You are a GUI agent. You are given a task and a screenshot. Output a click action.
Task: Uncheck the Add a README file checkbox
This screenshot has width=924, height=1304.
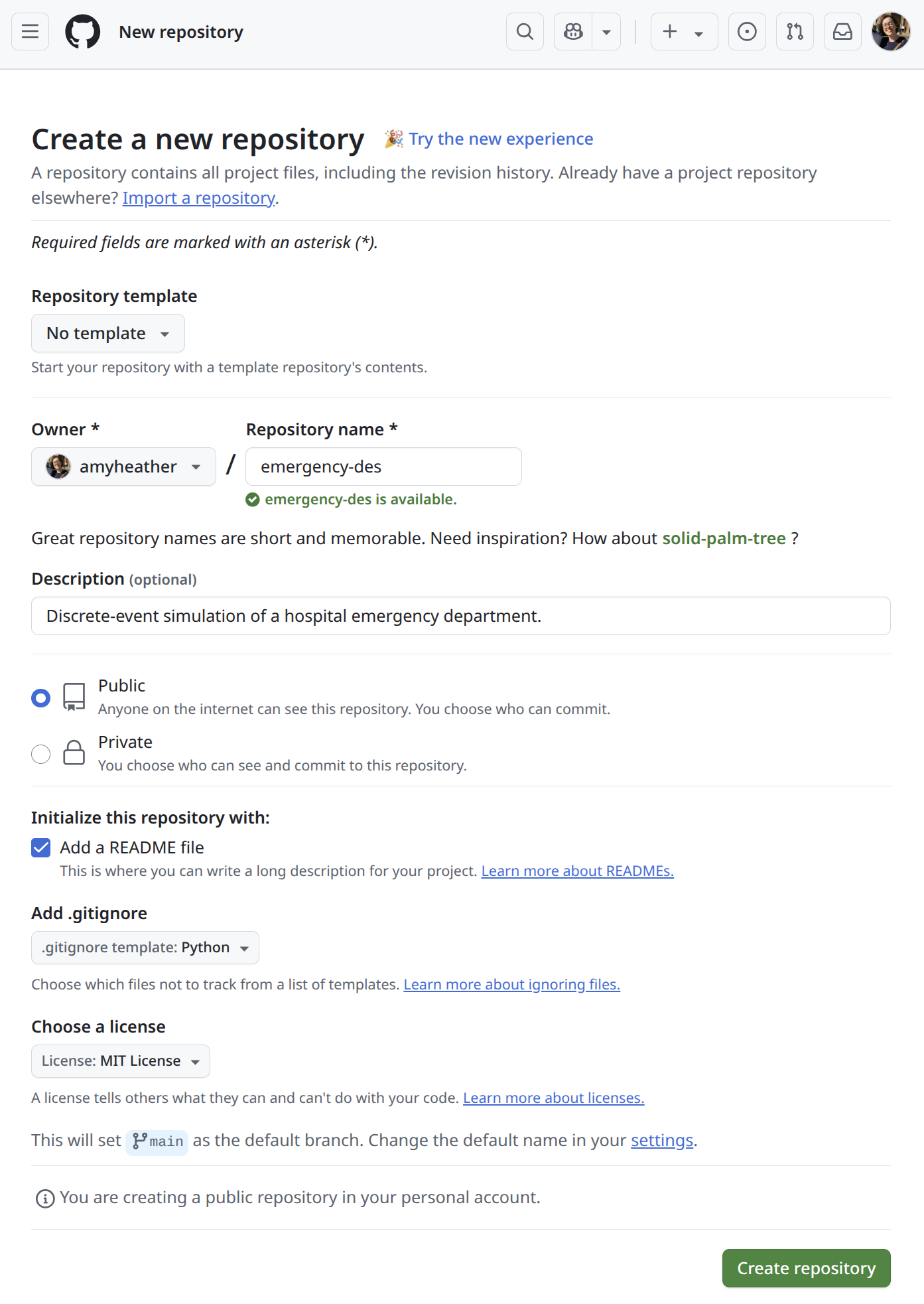point(41,847)
